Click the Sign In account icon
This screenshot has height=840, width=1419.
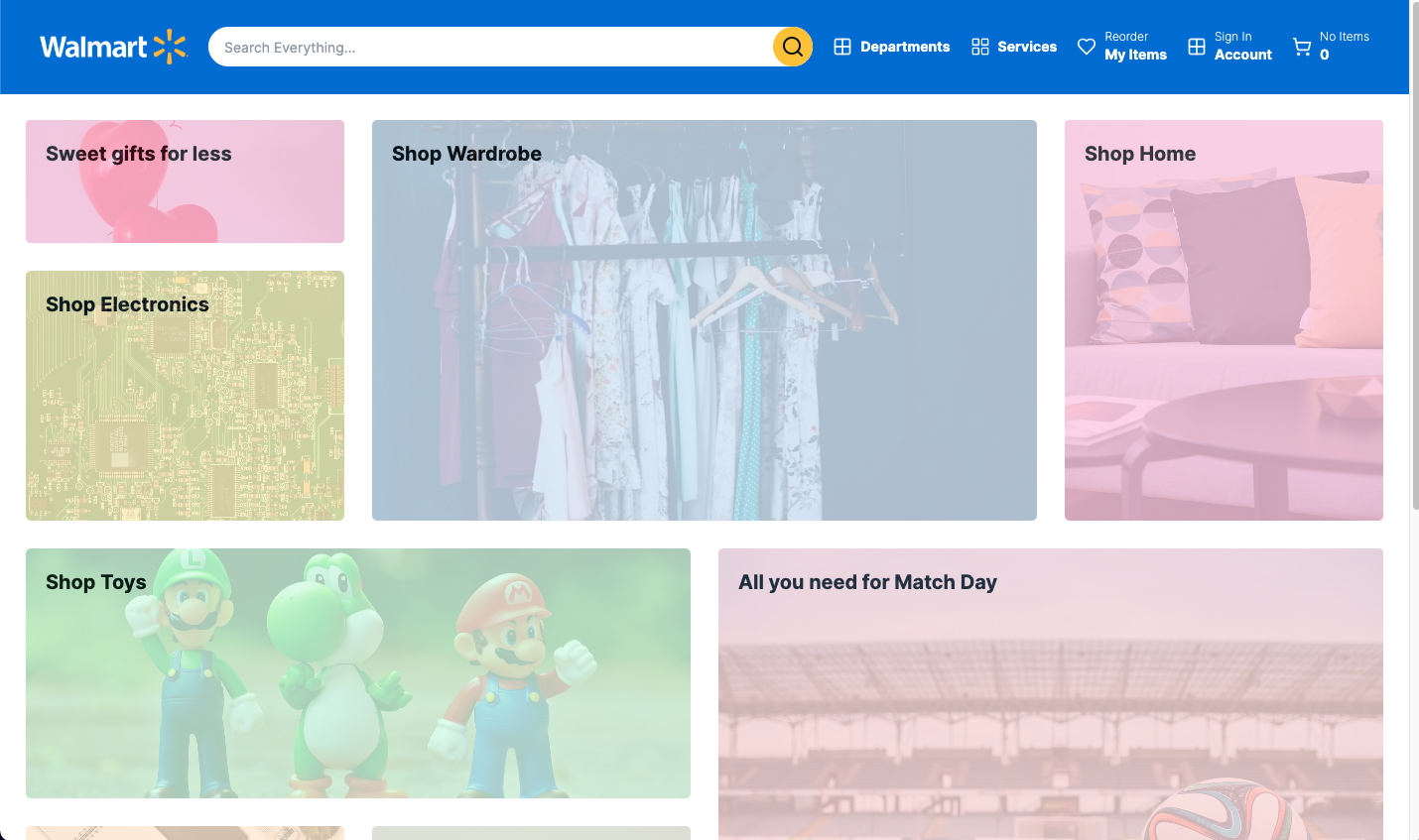point(1197,47)
